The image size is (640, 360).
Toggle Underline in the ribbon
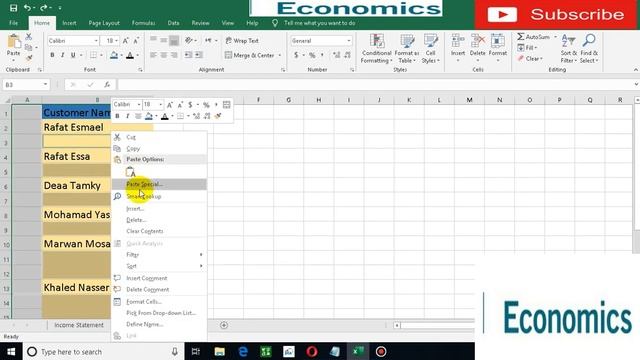click(x=73, y=55)
